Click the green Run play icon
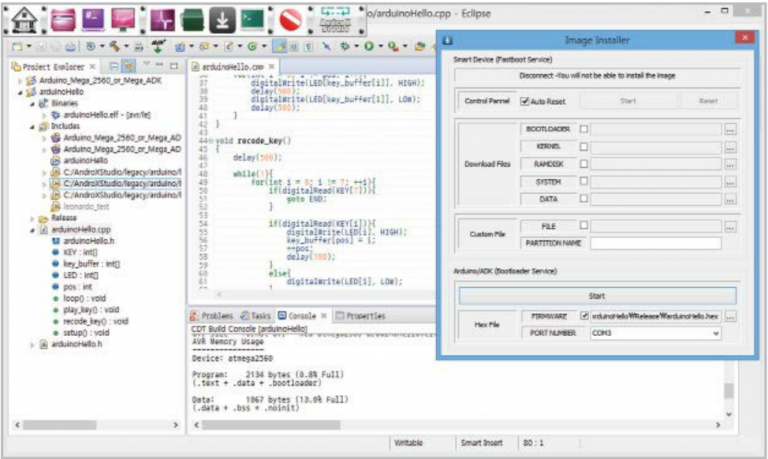This screenshot has height=459, width=768. (369, 47)
